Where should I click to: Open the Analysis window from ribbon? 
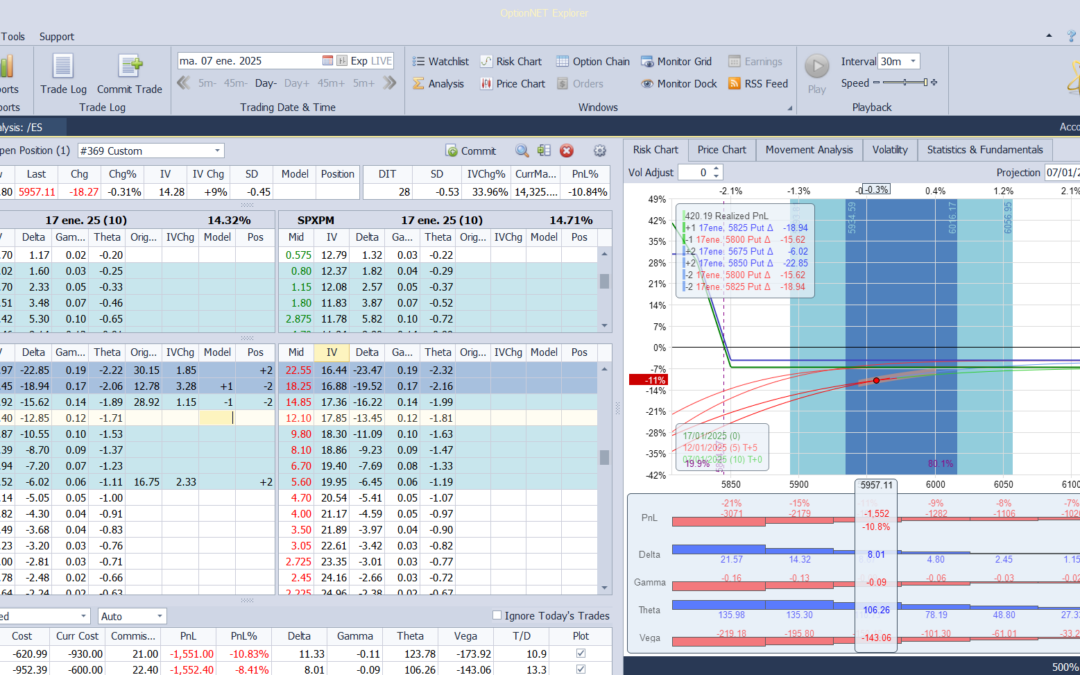pyautogui.click(x=438, y=83)
